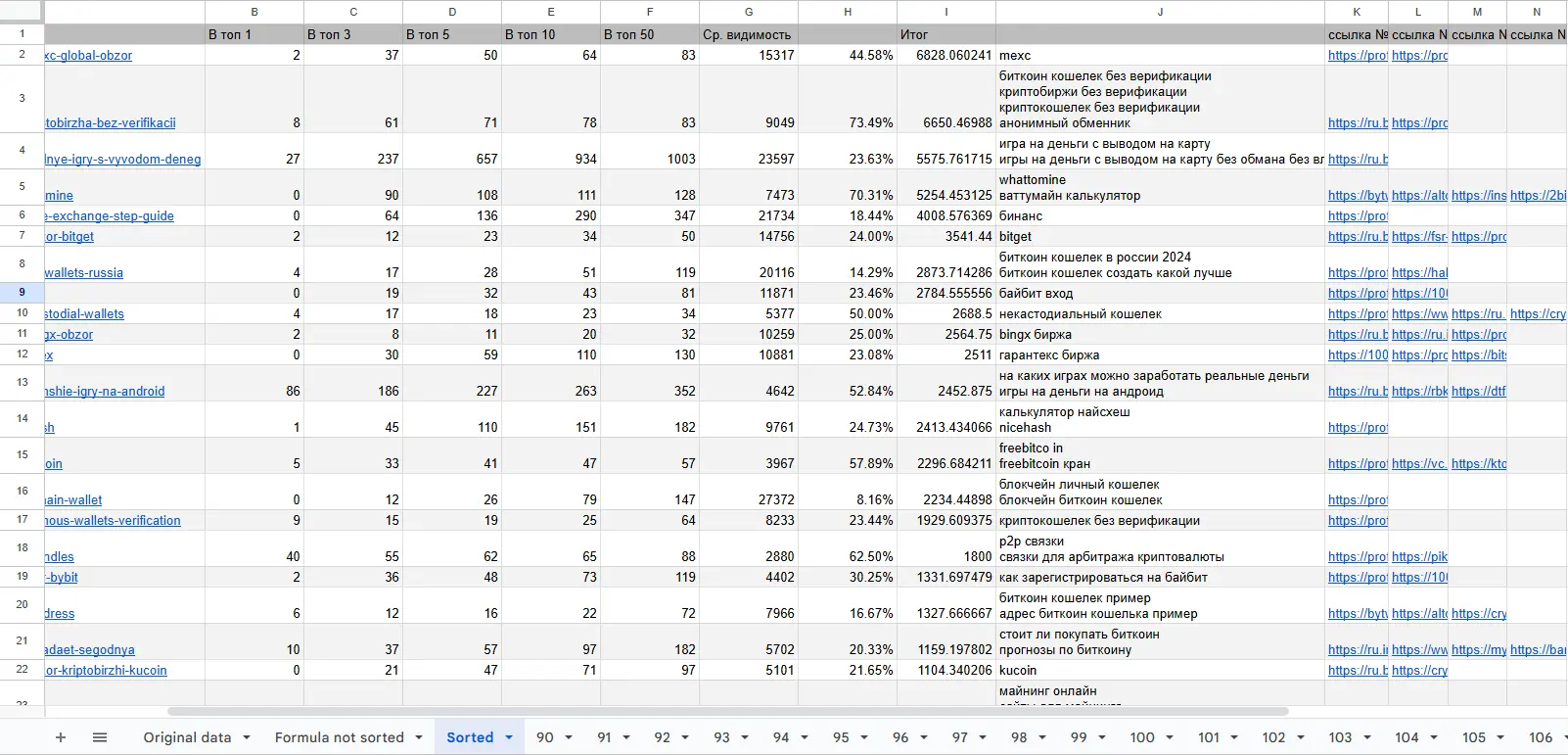Open the all sheets list icon

[x=100, y=737]
